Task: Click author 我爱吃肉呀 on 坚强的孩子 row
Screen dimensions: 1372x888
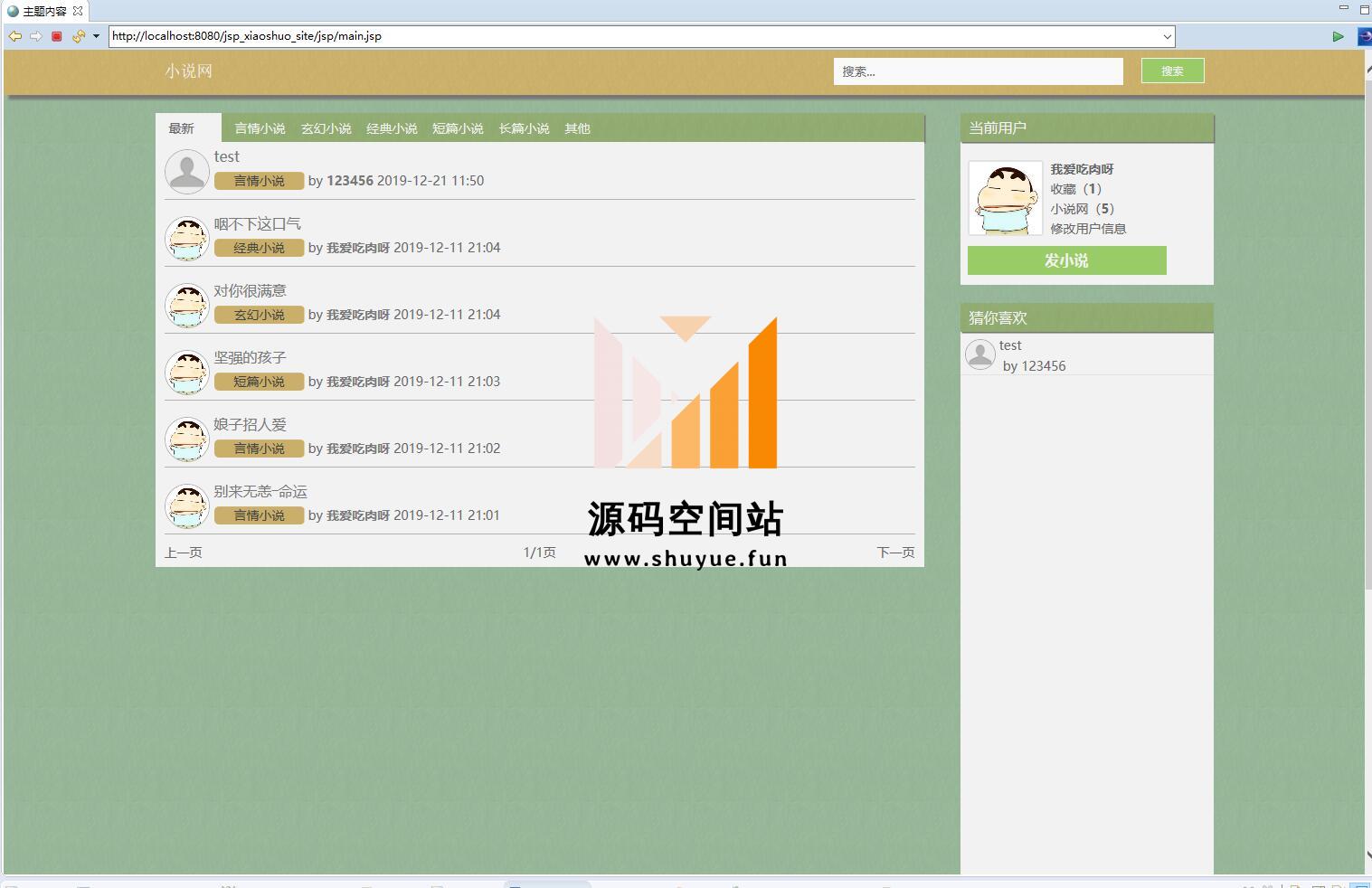Action: point(358,382)
